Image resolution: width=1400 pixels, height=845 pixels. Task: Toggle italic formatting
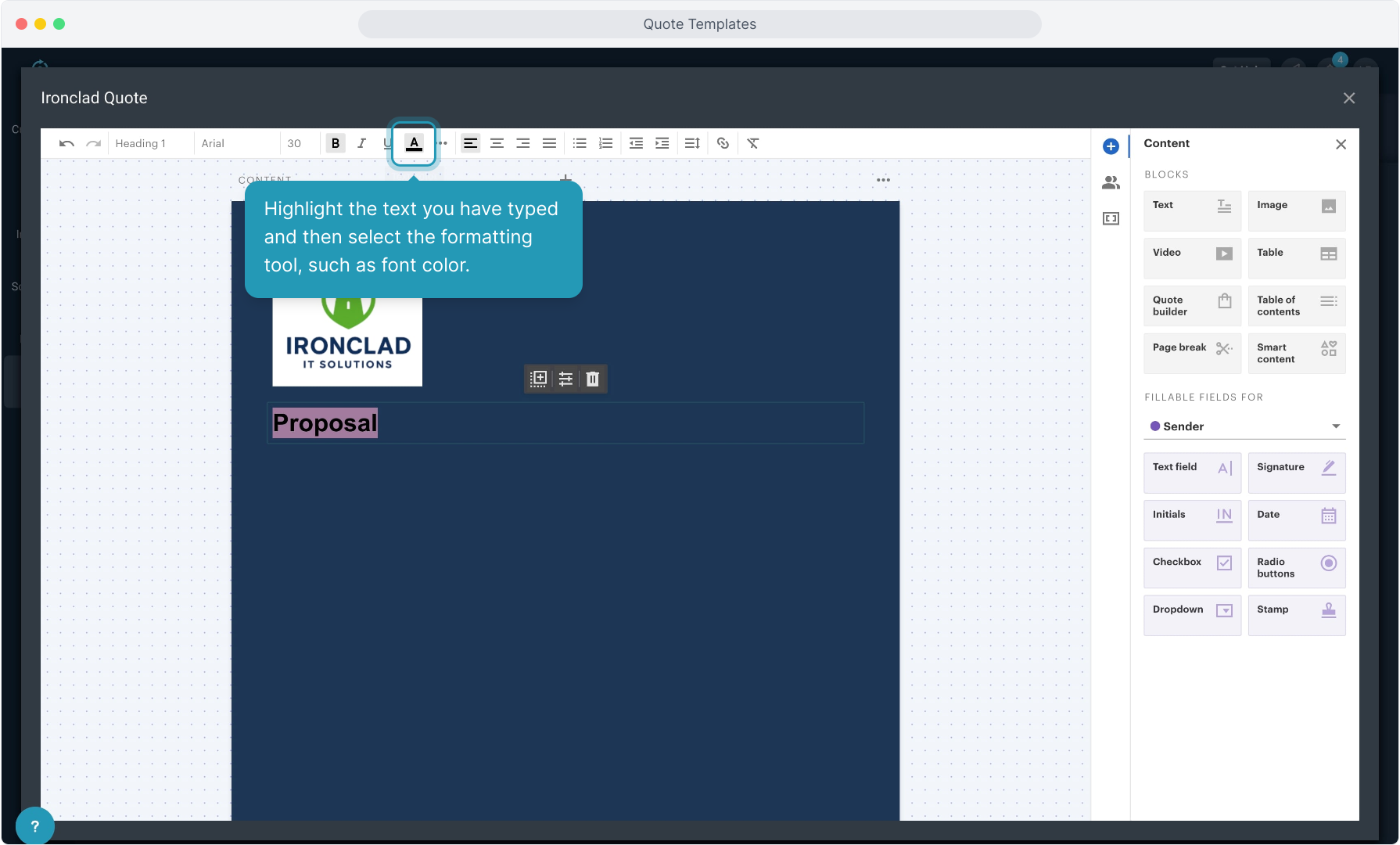pyautogui.click(x=361, y=143)
